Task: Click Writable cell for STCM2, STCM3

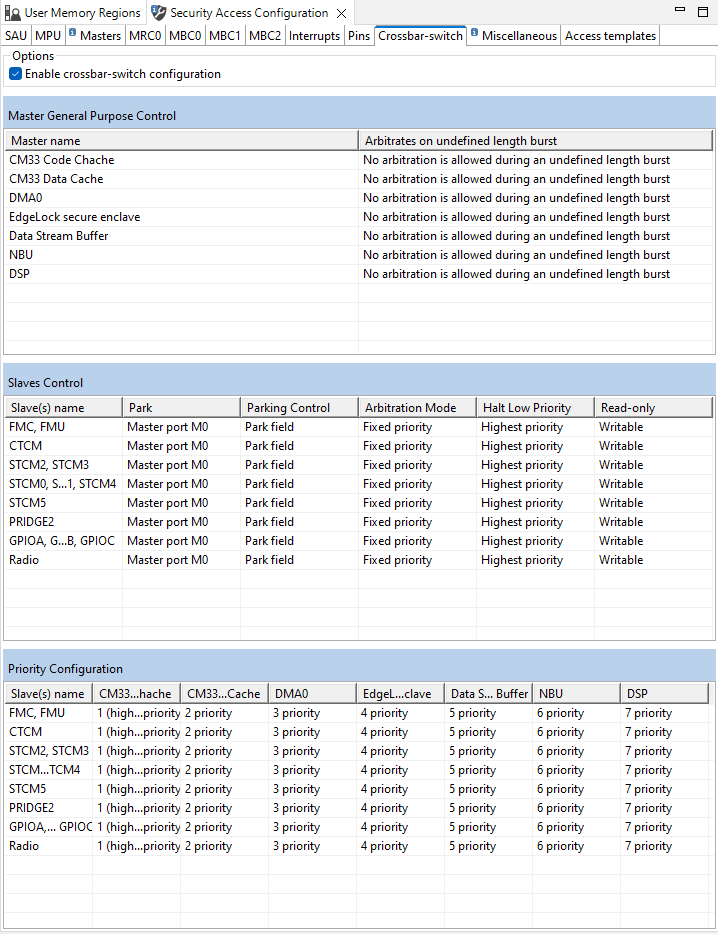Action: [x=653, y=465]
